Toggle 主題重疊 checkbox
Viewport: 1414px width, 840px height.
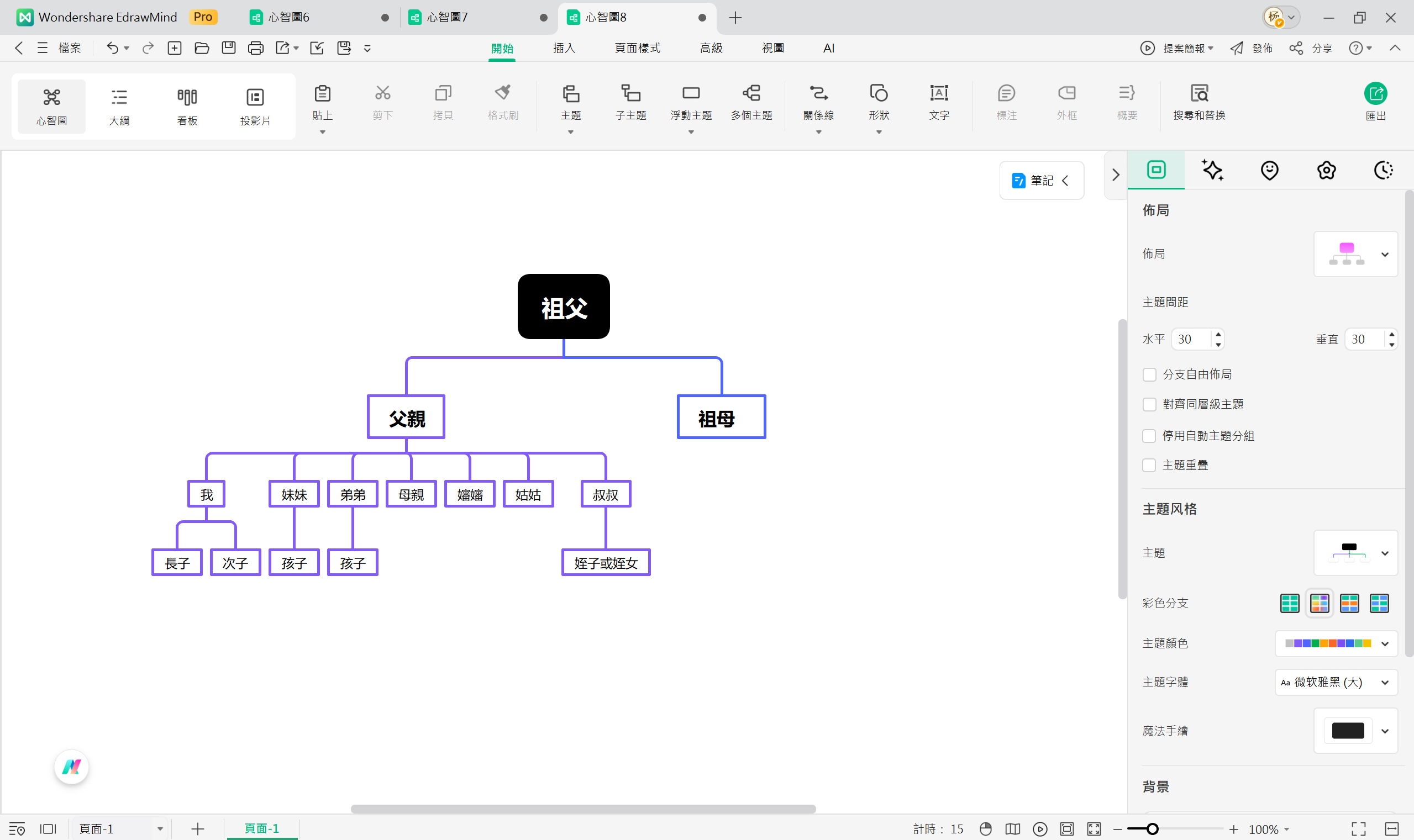[1149, 465]
